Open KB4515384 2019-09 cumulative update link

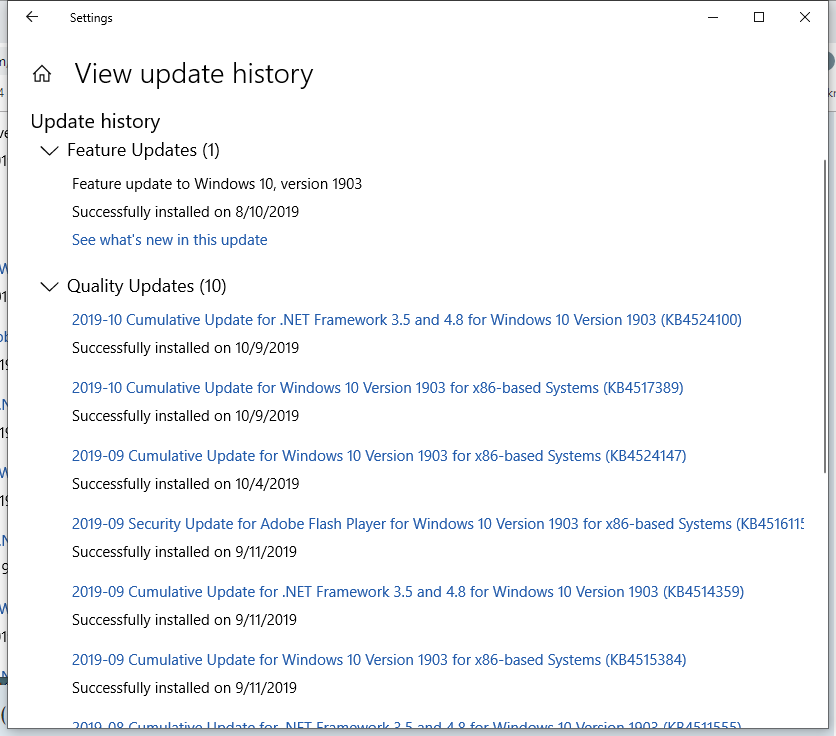[x=379, y=660]
